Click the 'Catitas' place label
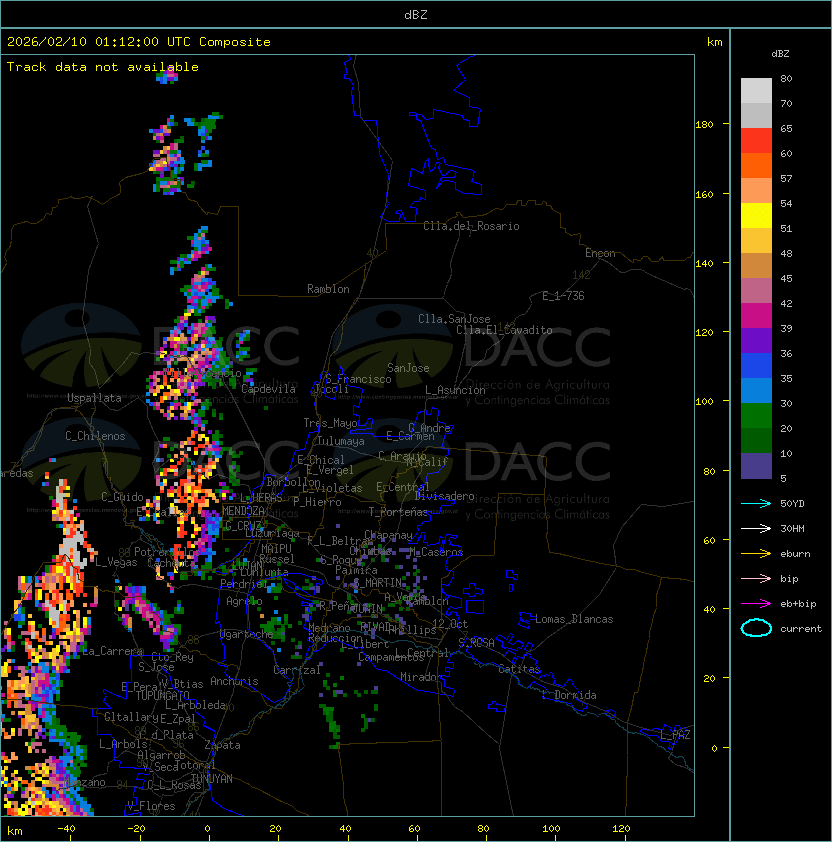 point(519,669)
